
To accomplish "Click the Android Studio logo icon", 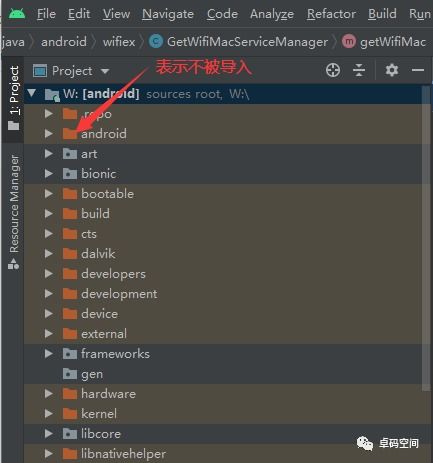I will [x=17, y=14].
